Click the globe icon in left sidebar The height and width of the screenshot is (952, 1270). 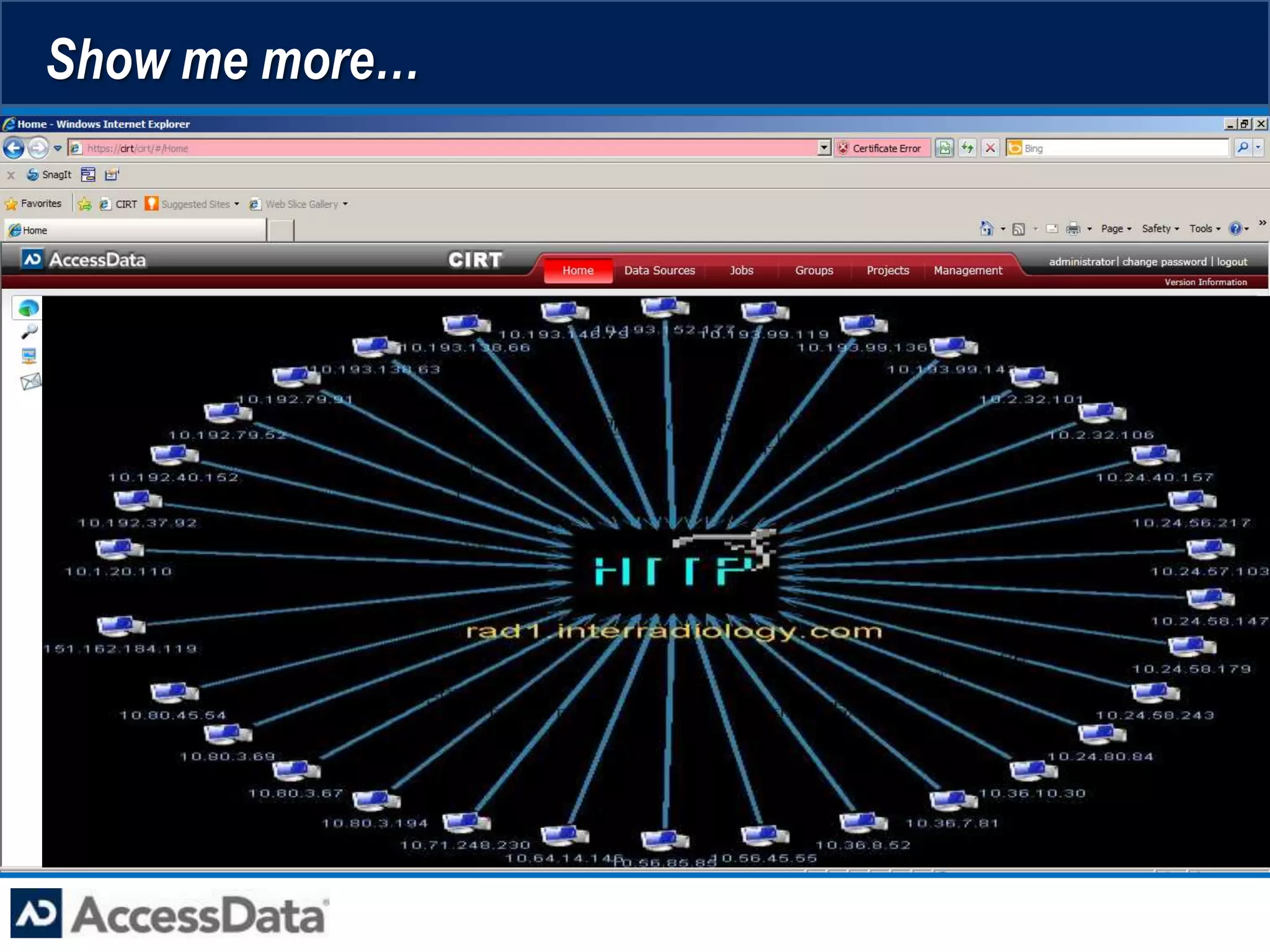point(28,307)
